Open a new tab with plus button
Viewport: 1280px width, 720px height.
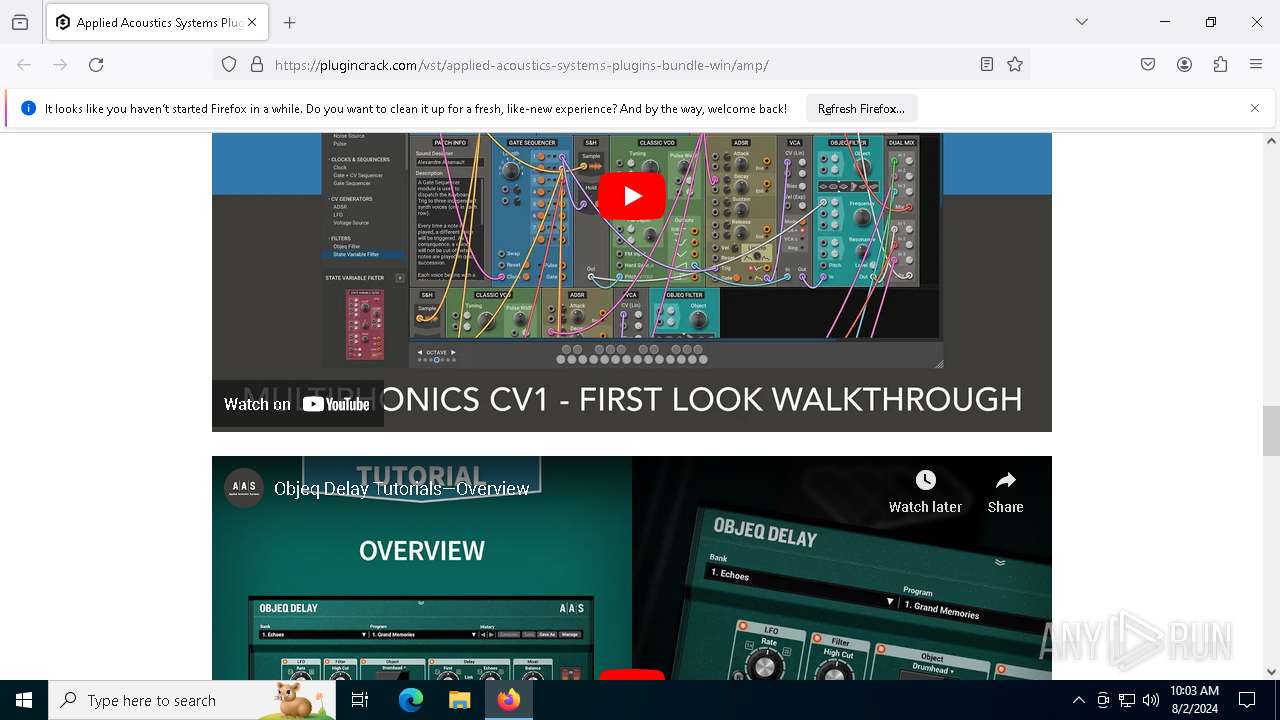[x=290, y=22]
